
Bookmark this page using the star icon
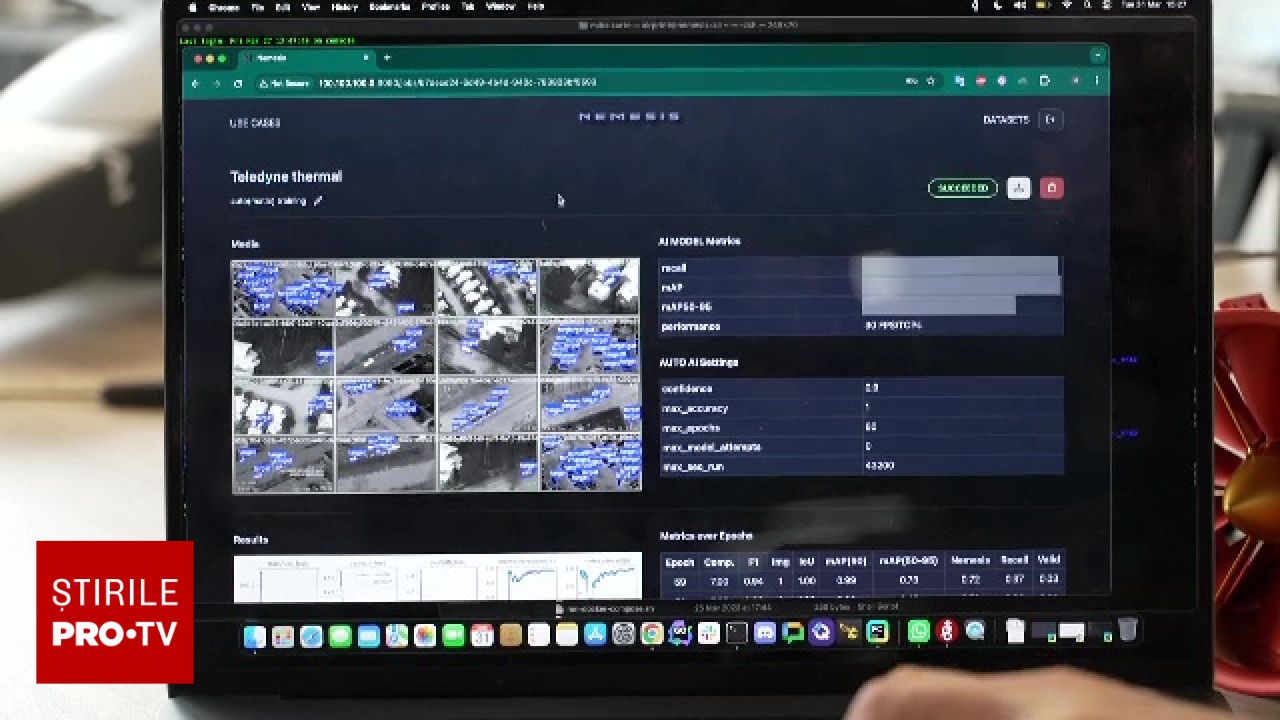[930, 82]
